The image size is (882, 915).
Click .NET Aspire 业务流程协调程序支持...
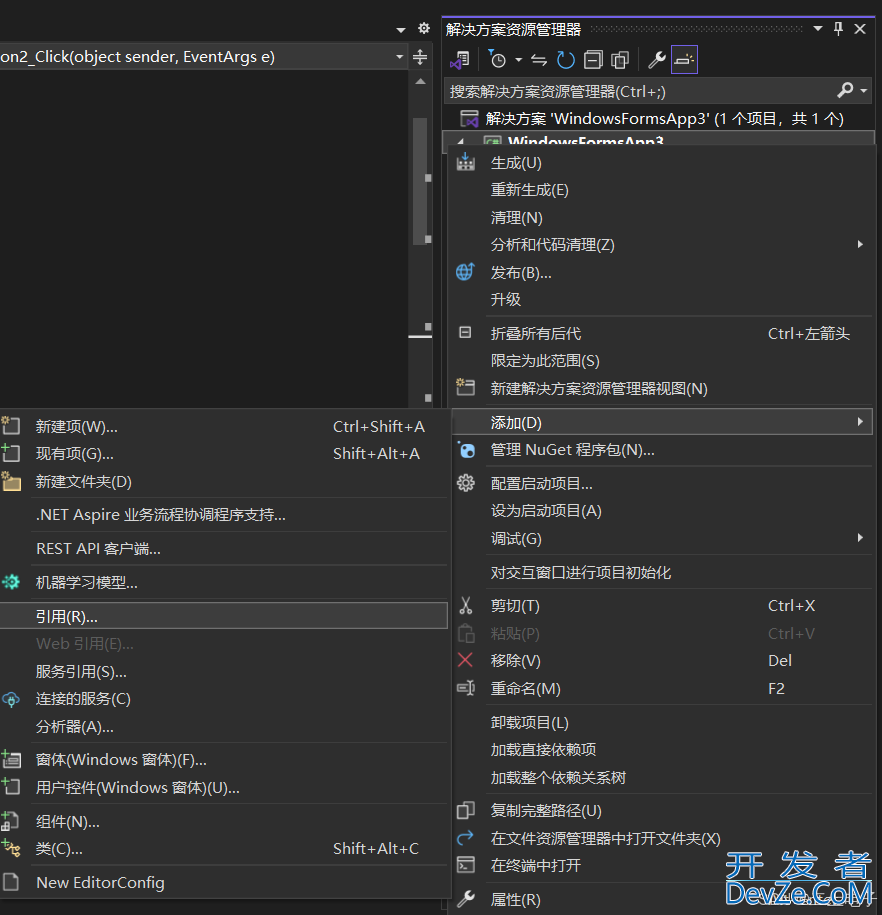[x=224, y=515]
